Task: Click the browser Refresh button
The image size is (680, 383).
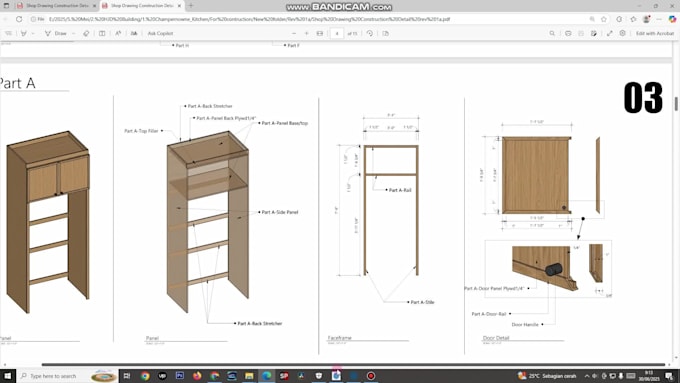Action: click(x=19, y=19)
